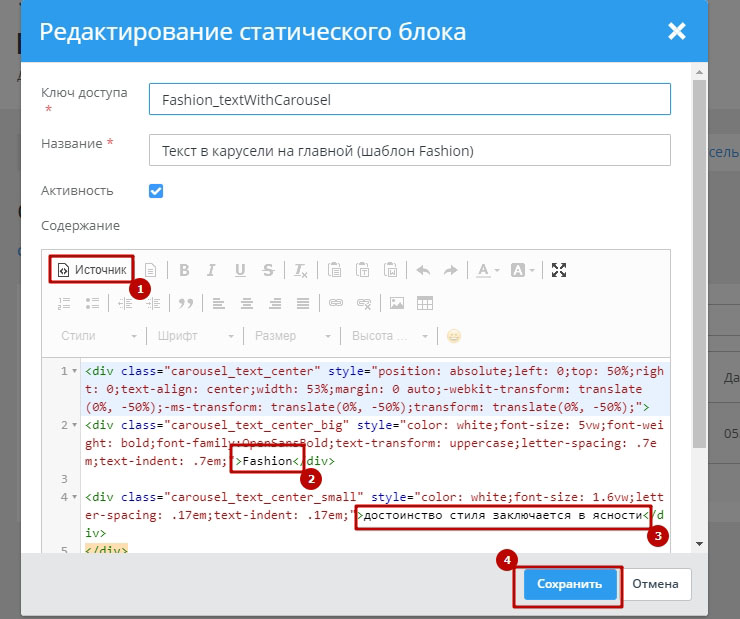Toggle italic formatting icon
This screenshot has width=740, height=619.
pyautogui.click(x=211, y=270)
